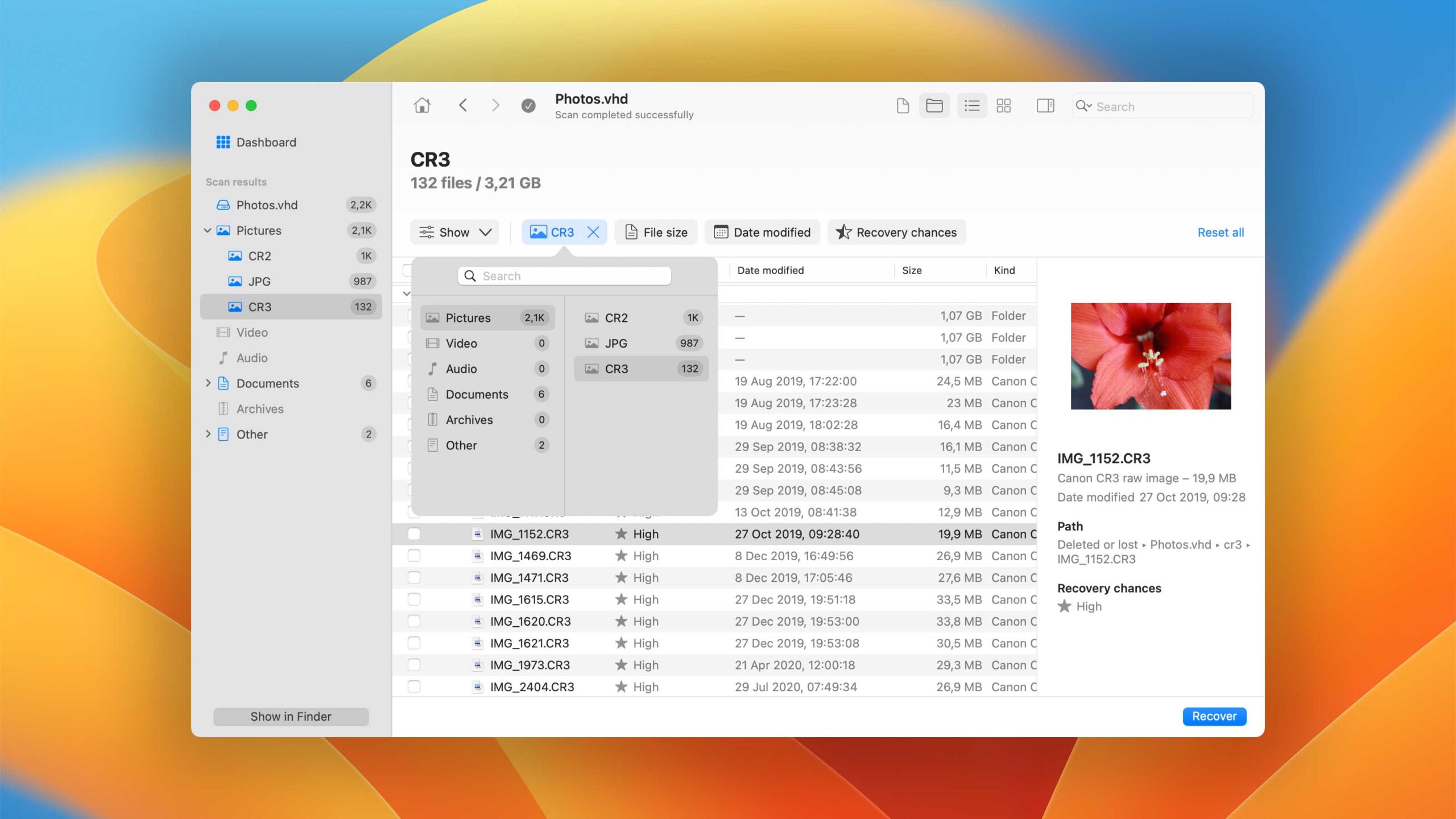Select CR3 category in sidebar
Viewport: 1456px width, 819px height.
tap(291, 307)
